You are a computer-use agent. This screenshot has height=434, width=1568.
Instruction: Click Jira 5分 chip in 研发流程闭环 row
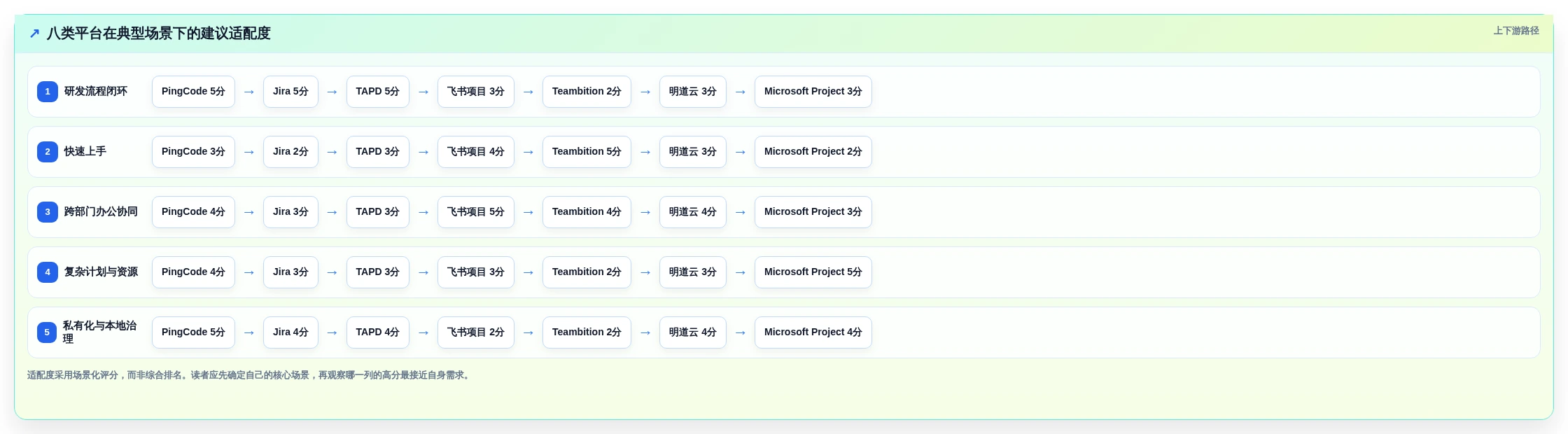[x=290, y=92]
